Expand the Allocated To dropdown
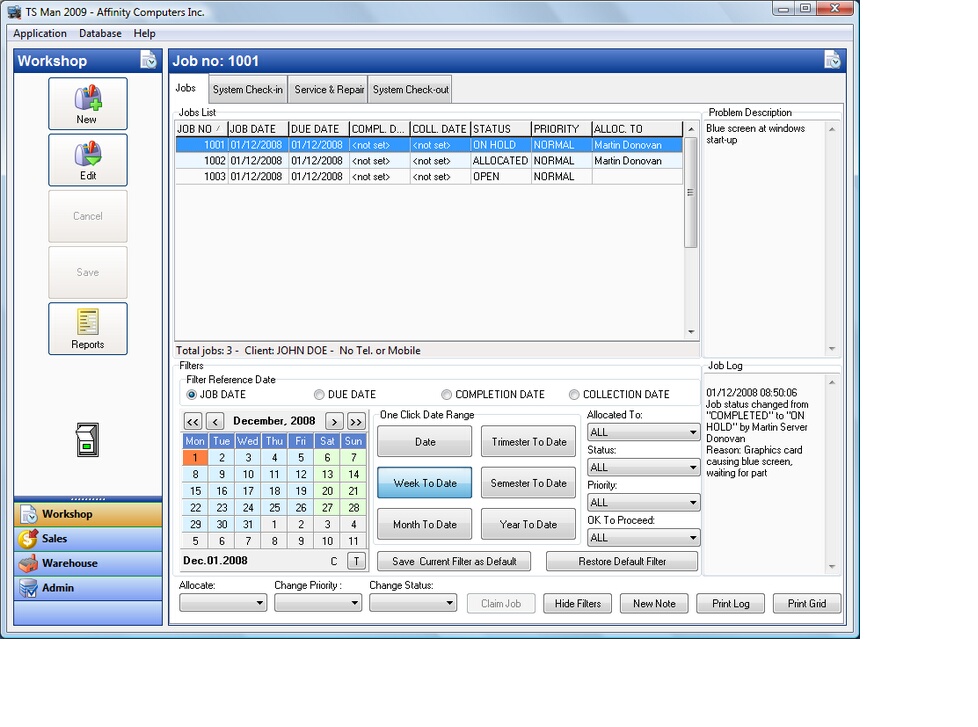The image size is (978, 727). (x=643, y=432)
